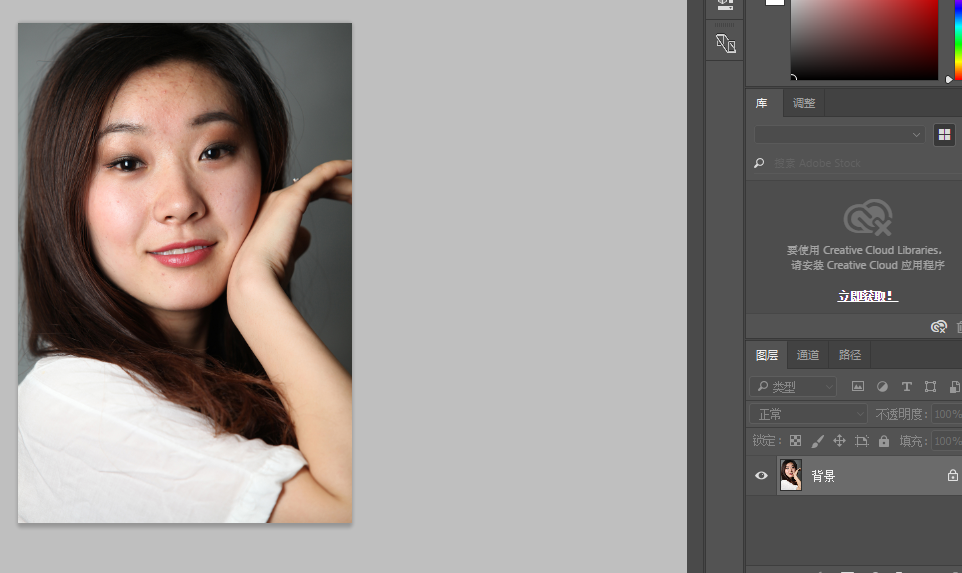
Task: Click the Creative Cloud sync status icon
Action: (939, 327)
